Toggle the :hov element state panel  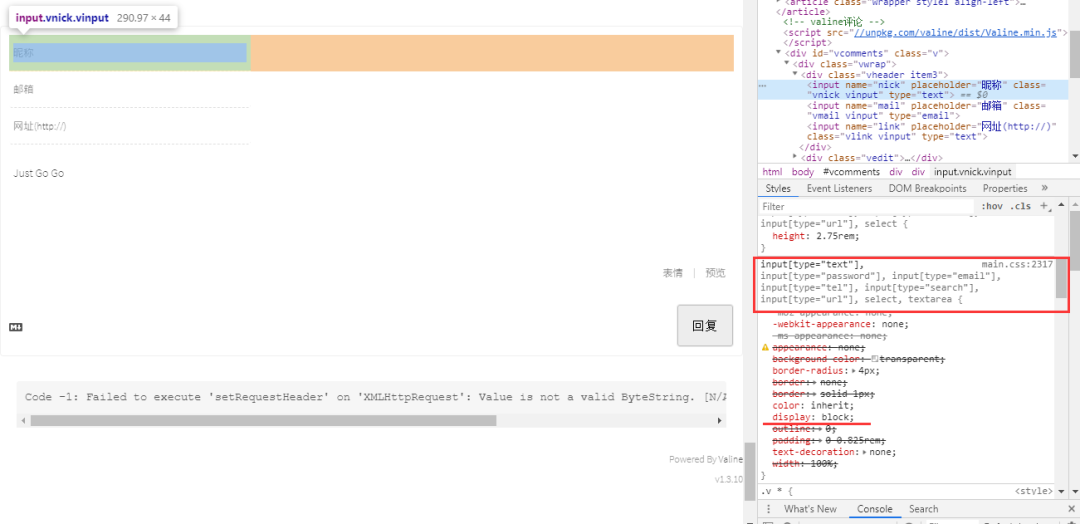click(992, 206)
